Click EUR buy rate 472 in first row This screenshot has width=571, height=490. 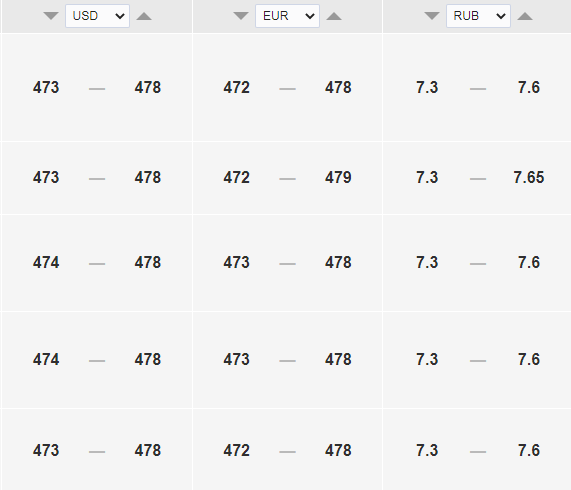[237, 88]
